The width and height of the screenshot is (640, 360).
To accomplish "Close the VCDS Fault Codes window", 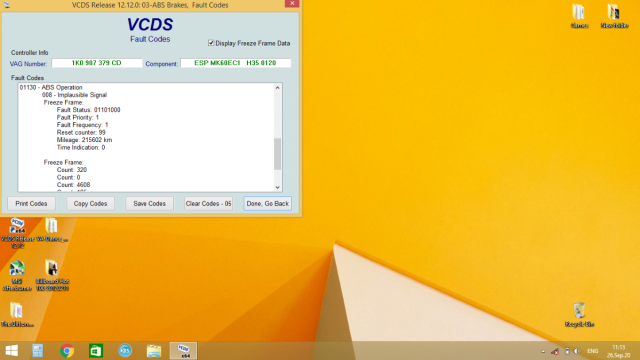I will point(292,4).
